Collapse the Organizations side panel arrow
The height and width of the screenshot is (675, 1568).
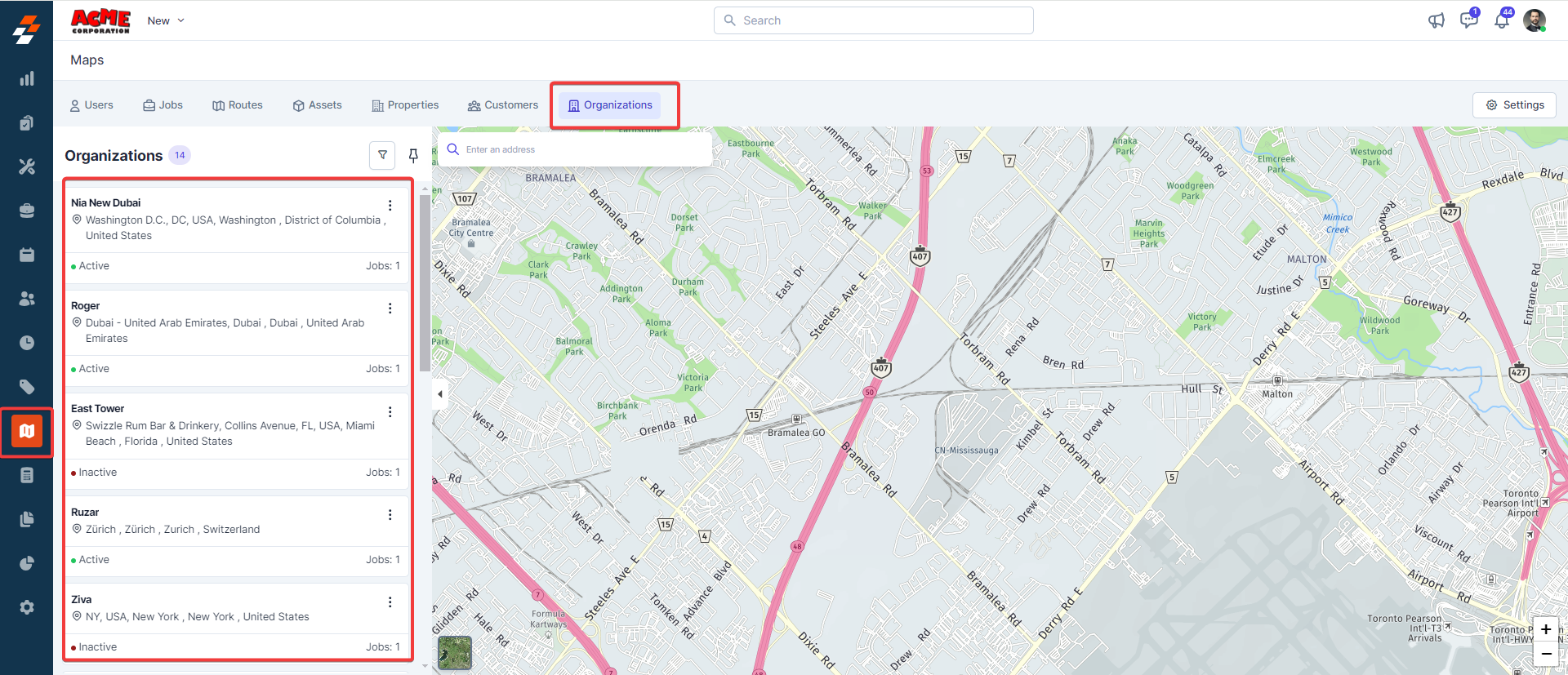(x=440, y=394)
